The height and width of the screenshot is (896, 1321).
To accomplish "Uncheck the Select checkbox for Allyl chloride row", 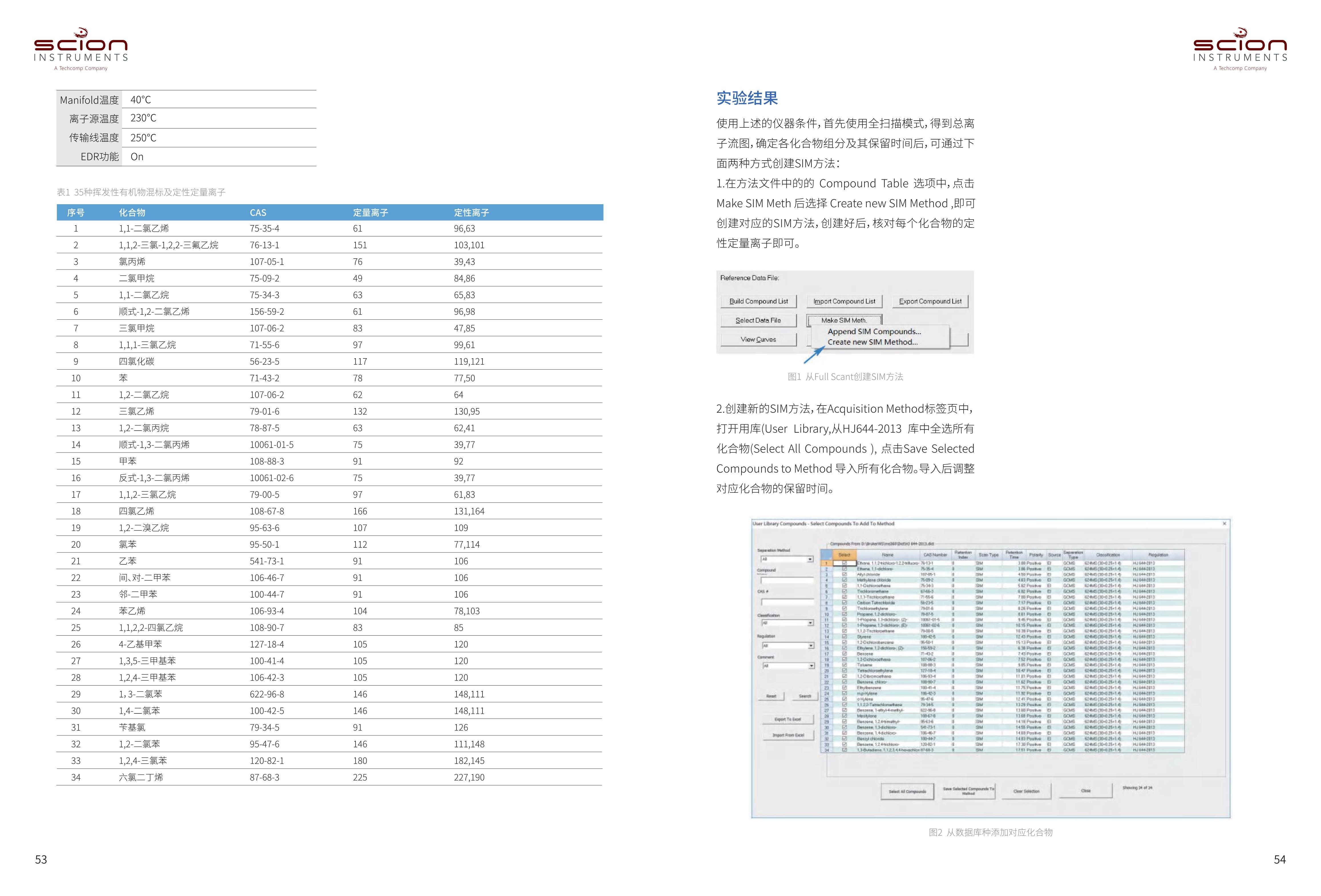I will [x=844, y=574].
